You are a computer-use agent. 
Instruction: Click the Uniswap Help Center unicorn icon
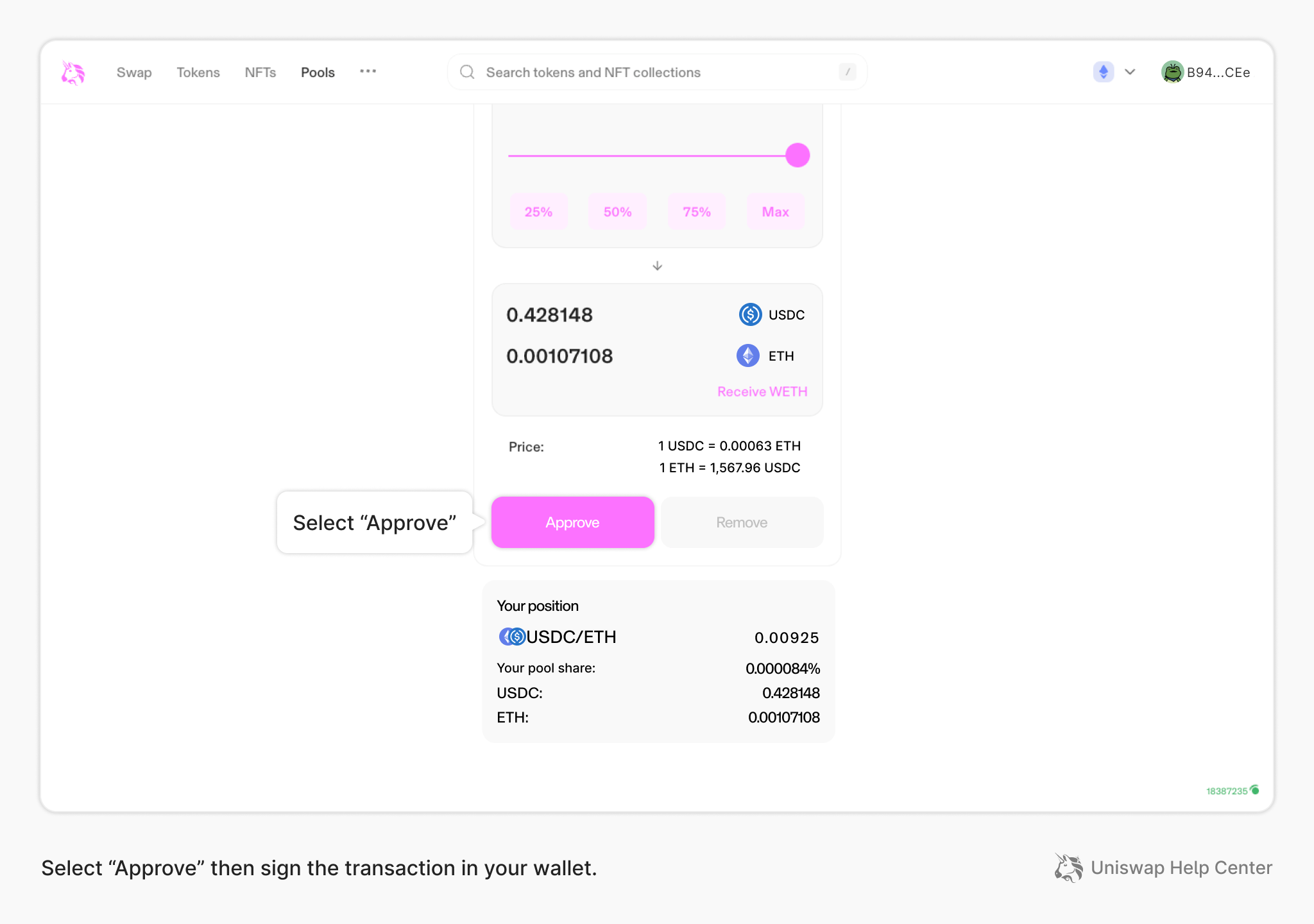click(x=1068, y=868)
